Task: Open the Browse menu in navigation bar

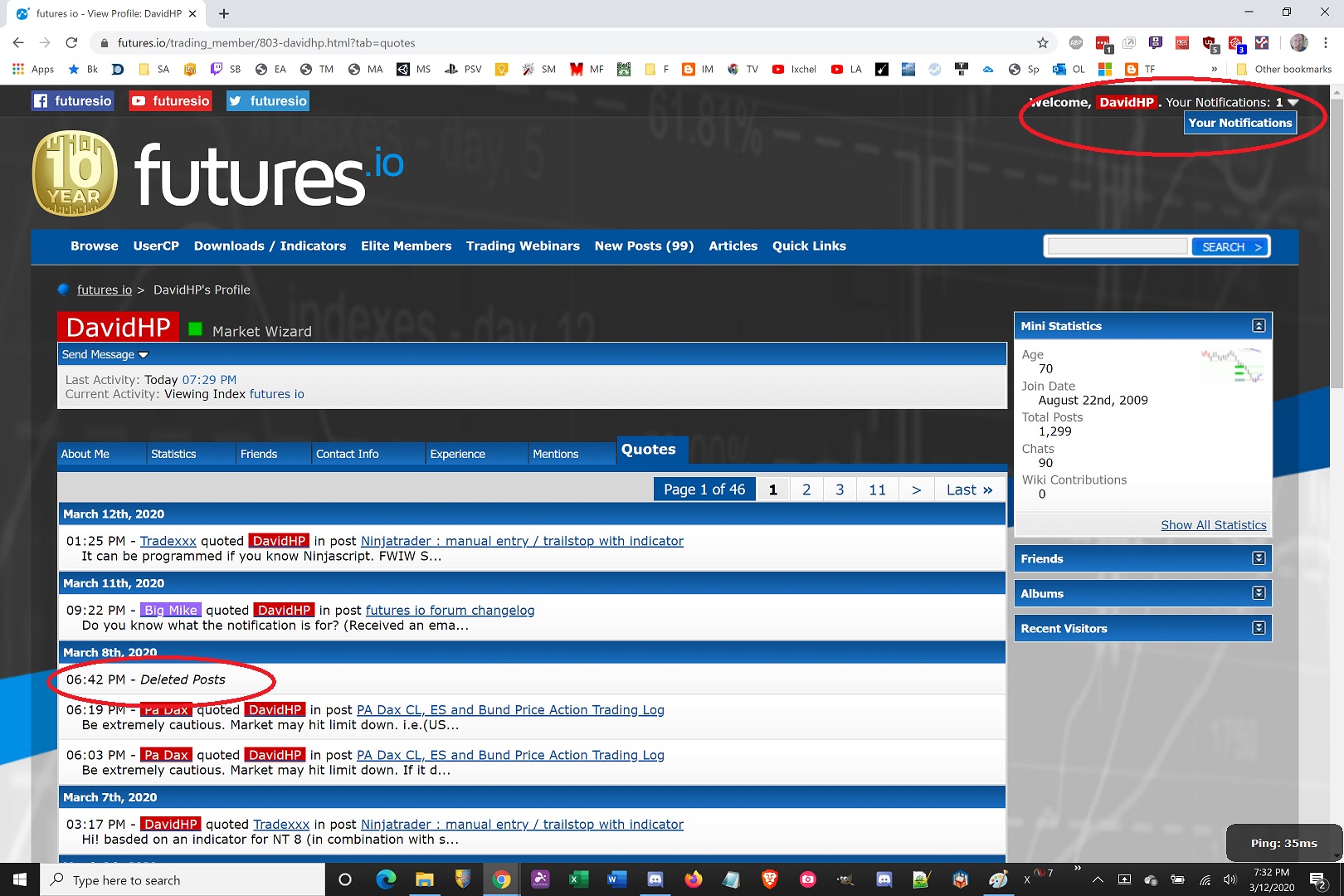Action: tap(95, 246)
